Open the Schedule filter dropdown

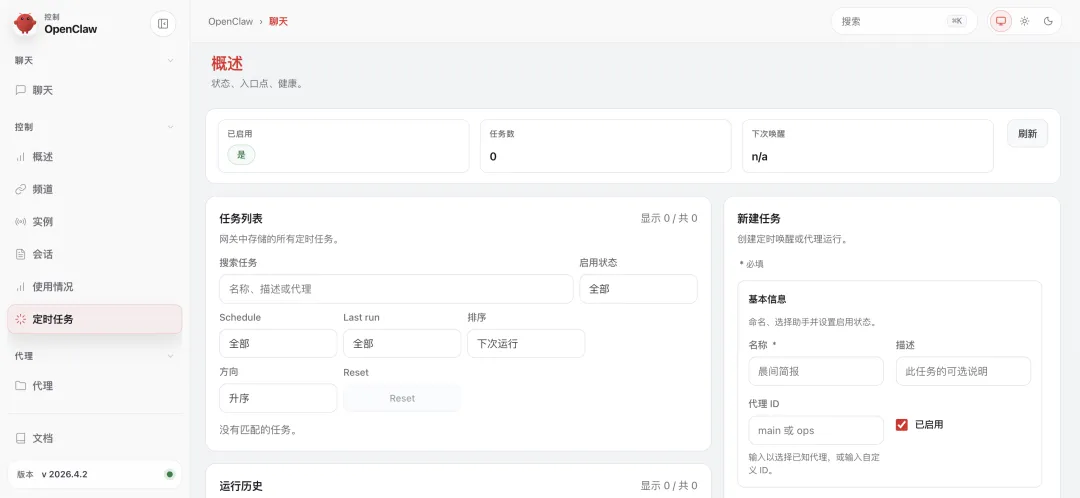click(278, 343)
